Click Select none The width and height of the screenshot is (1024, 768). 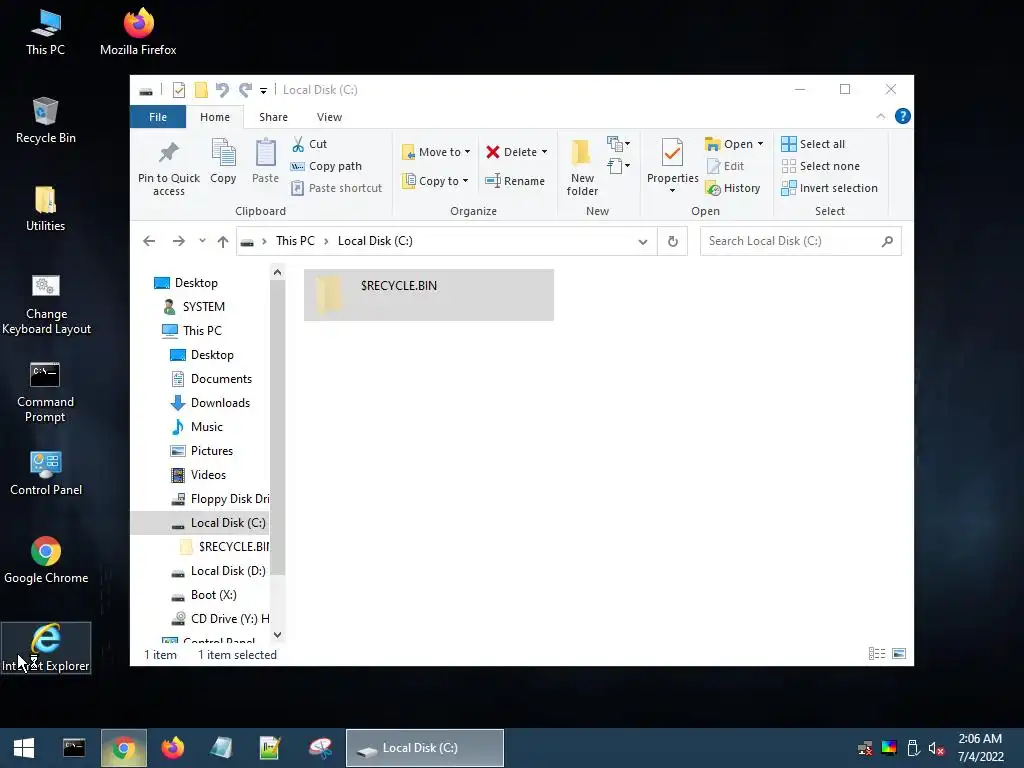coord(820,167)
